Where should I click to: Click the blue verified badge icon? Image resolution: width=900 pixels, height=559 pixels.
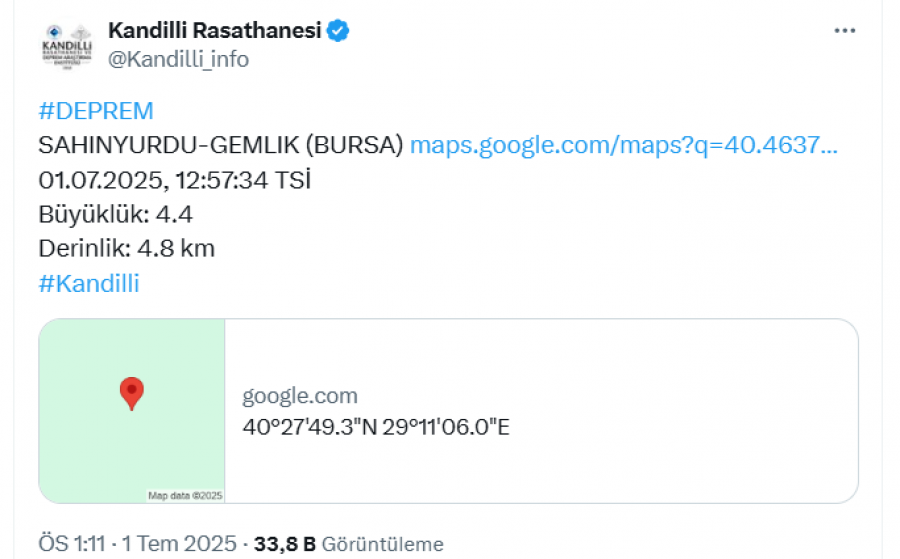[x=338, y=30]
